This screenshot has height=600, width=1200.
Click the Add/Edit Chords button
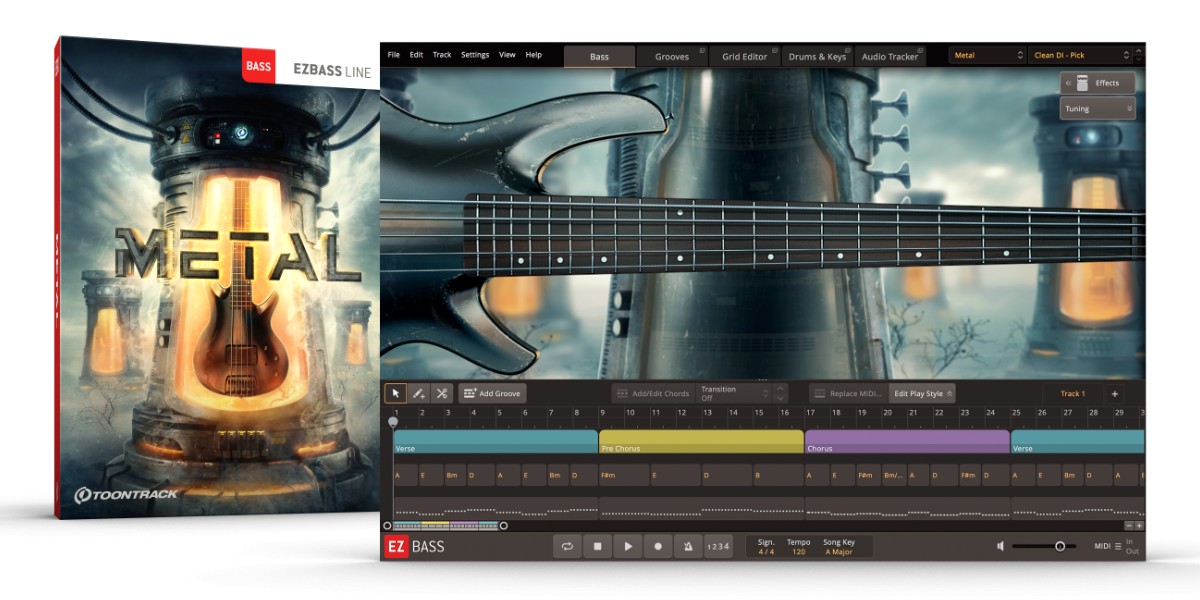click(x=652, y=394)
